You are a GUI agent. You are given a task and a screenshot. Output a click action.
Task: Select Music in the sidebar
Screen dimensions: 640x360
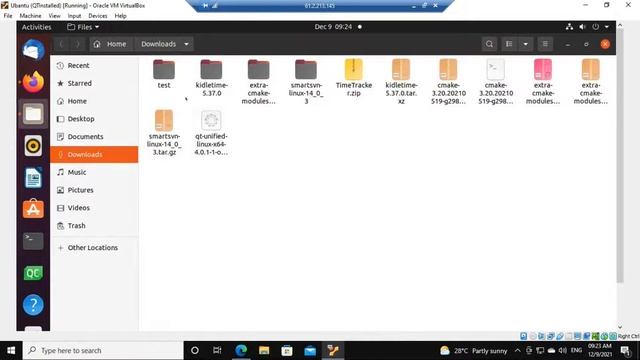pyautogui.click(x=94, y=172)
